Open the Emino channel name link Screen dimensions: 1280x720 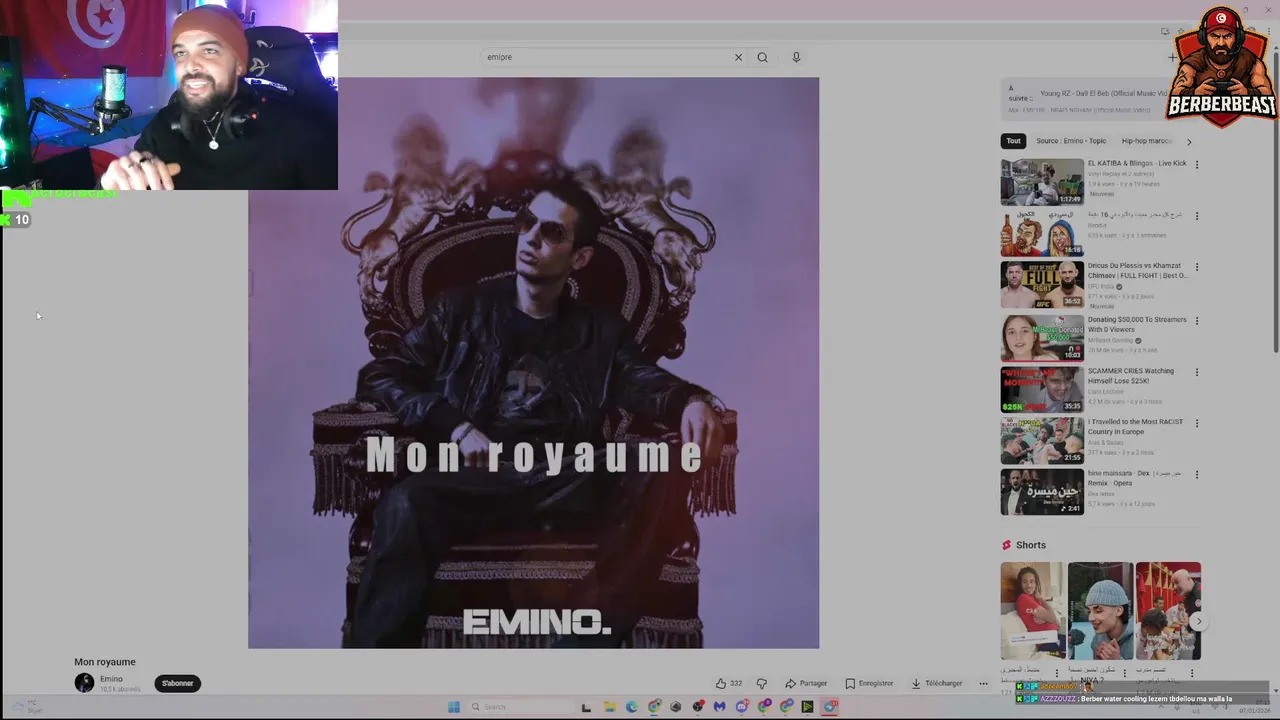[111, 679]
